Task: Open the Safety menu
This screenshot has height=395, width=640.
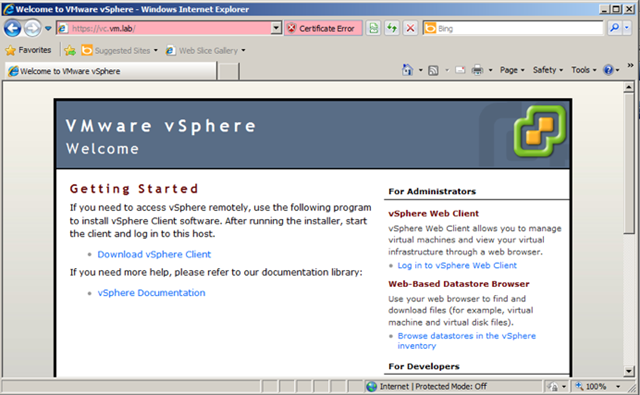Action: click(x=548, y=70)
